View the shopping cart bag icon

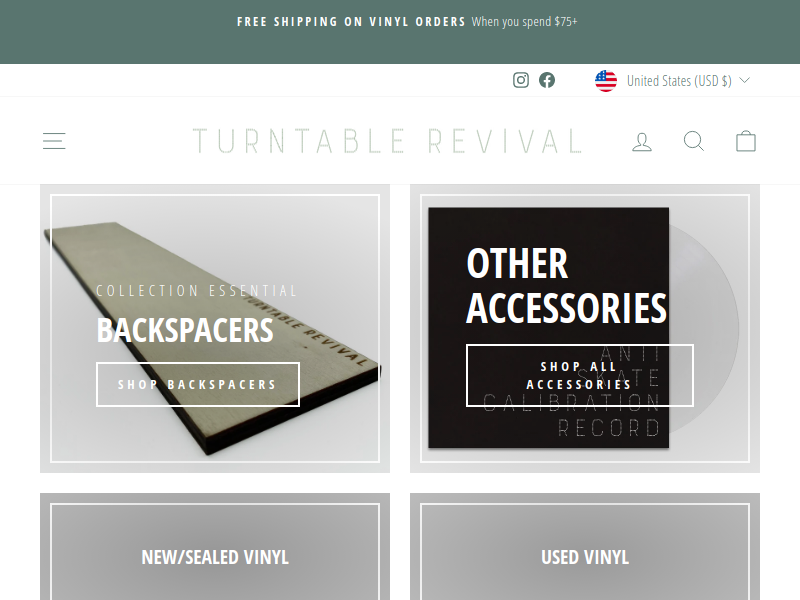746,141
